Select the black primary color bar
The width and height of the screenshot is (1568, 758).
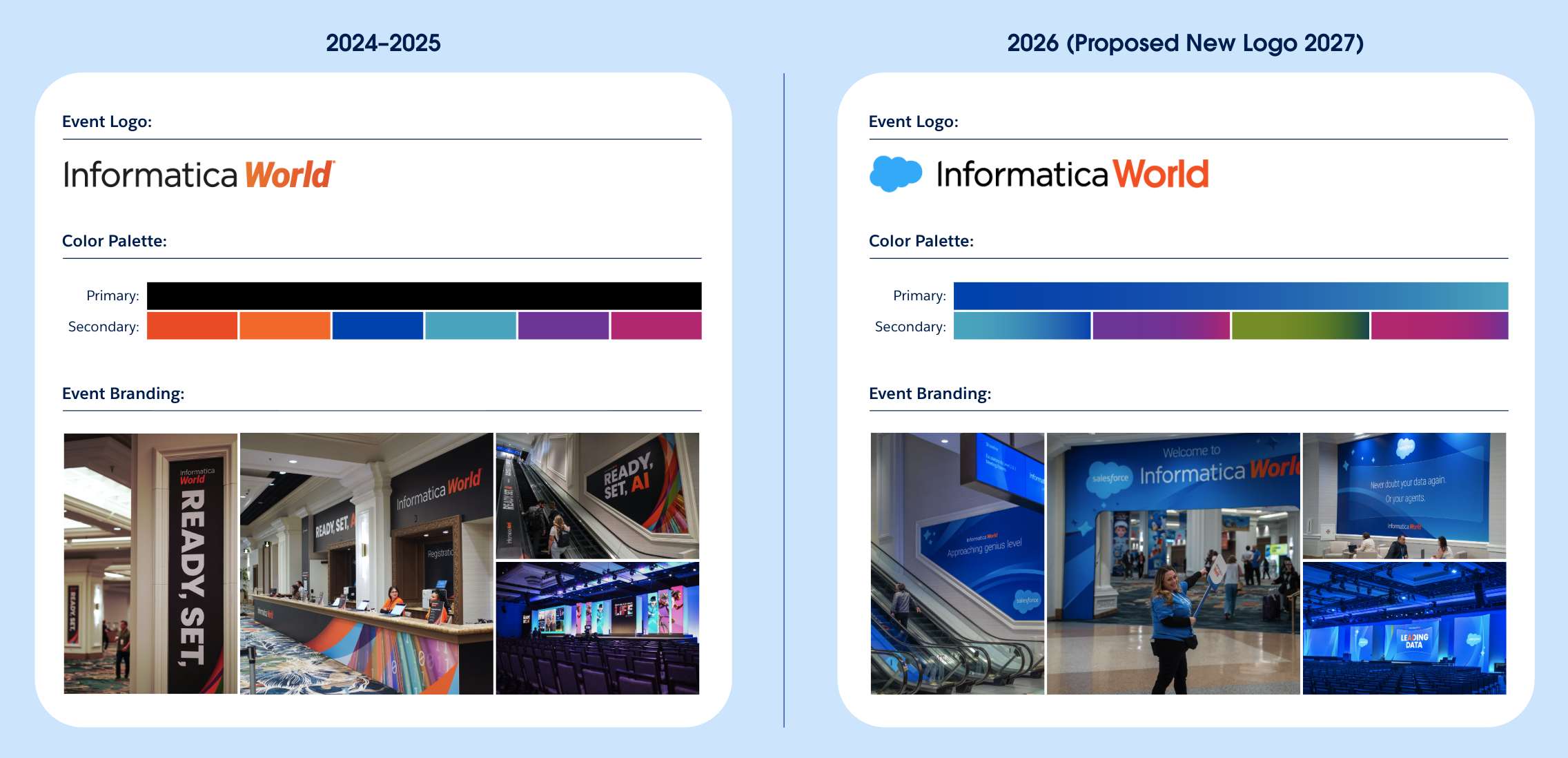pyautogui.click(x=424, y=295)
